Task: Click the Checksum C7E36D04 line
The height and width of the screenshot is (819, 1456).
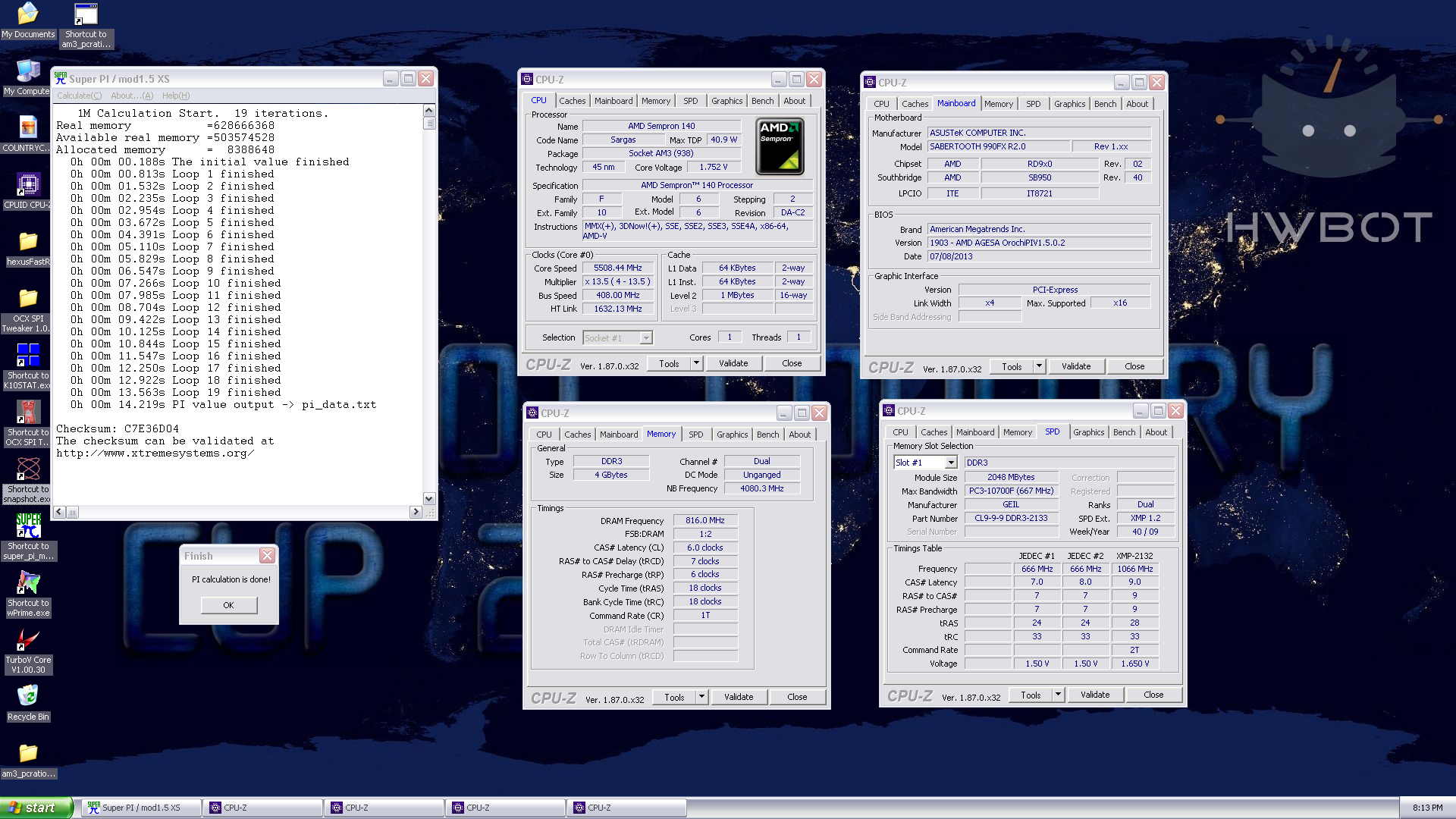Action: click(x=118, y=428)
